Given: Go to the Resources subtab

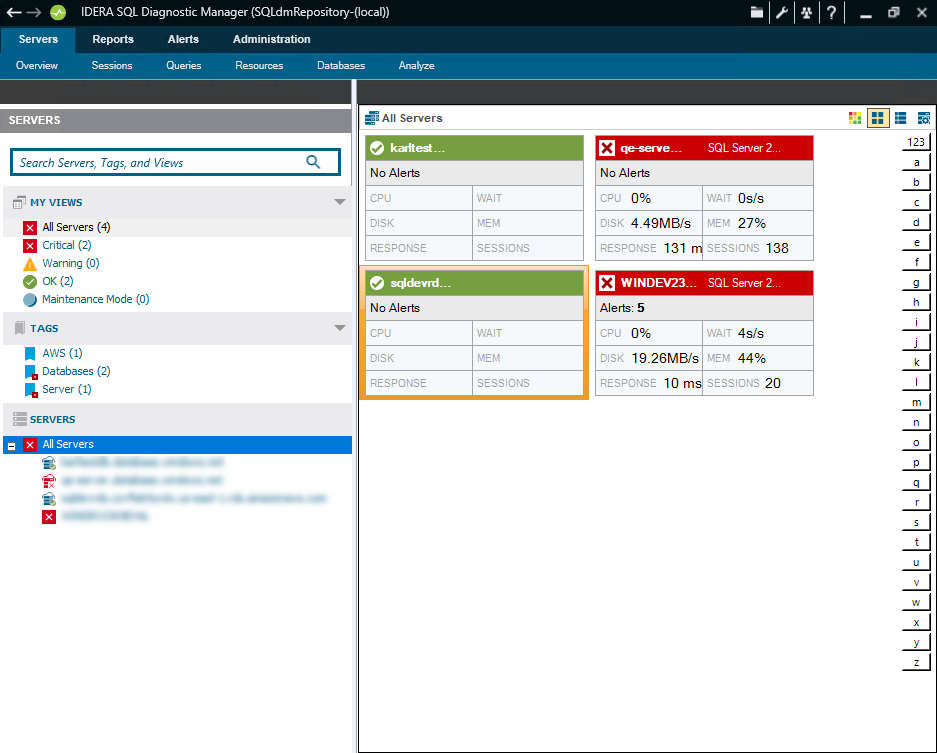Looking at the screenshot, I should 259,66.
